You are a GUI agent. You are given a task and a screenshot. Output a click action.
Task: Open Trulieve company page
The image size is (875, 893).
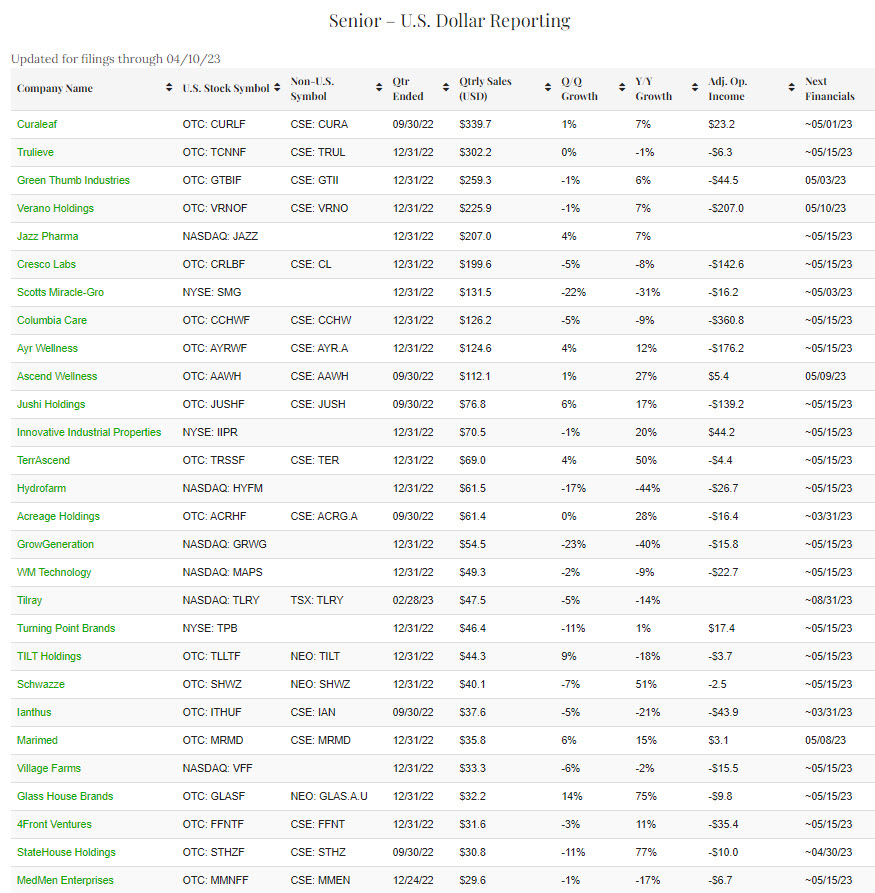coord(37,152)
